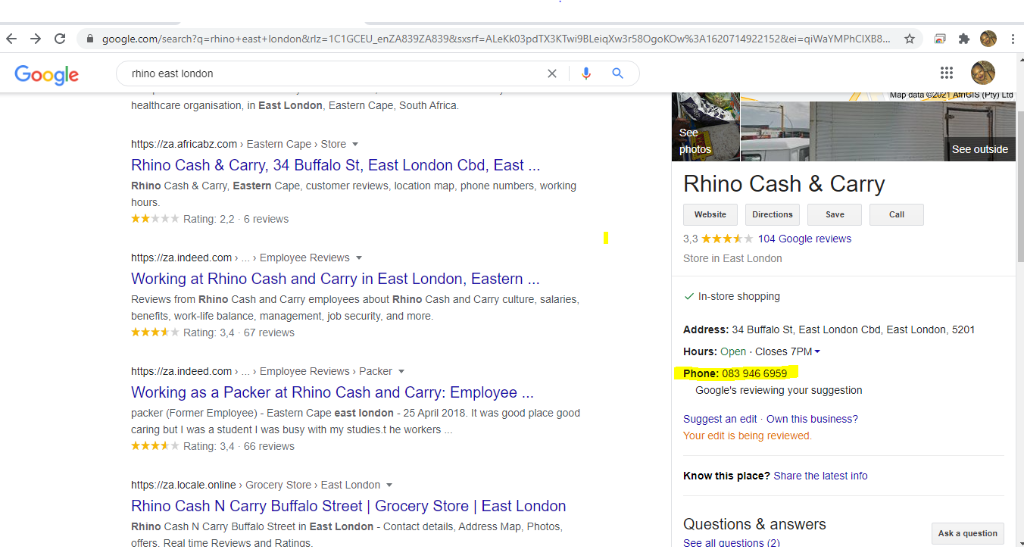The image size is (1024, 547).
Task: Click Ask a question button
Action: coord(967,533)
